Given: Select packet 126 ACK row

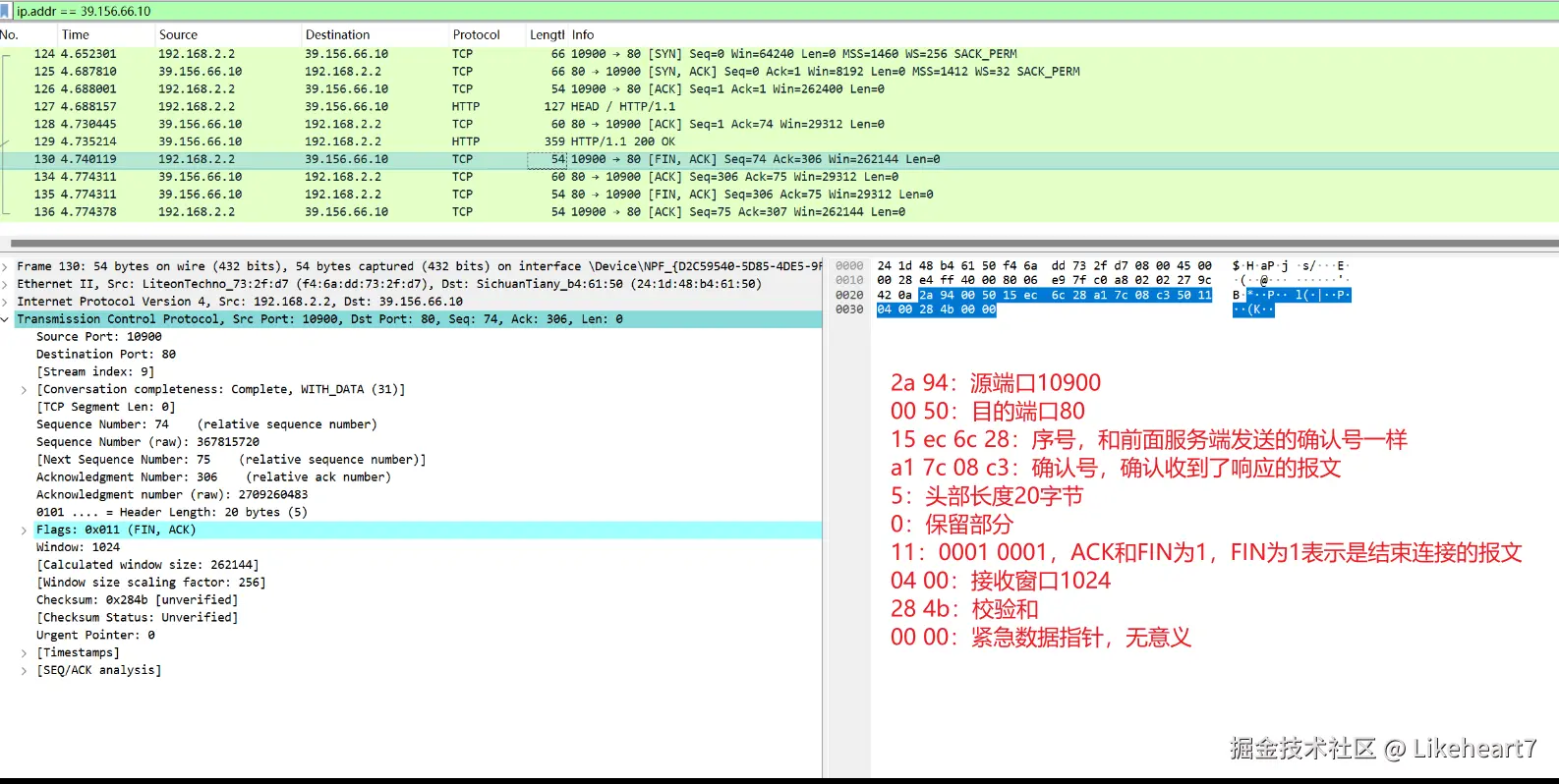Looking at the screenshot, I should click(779, 89).
